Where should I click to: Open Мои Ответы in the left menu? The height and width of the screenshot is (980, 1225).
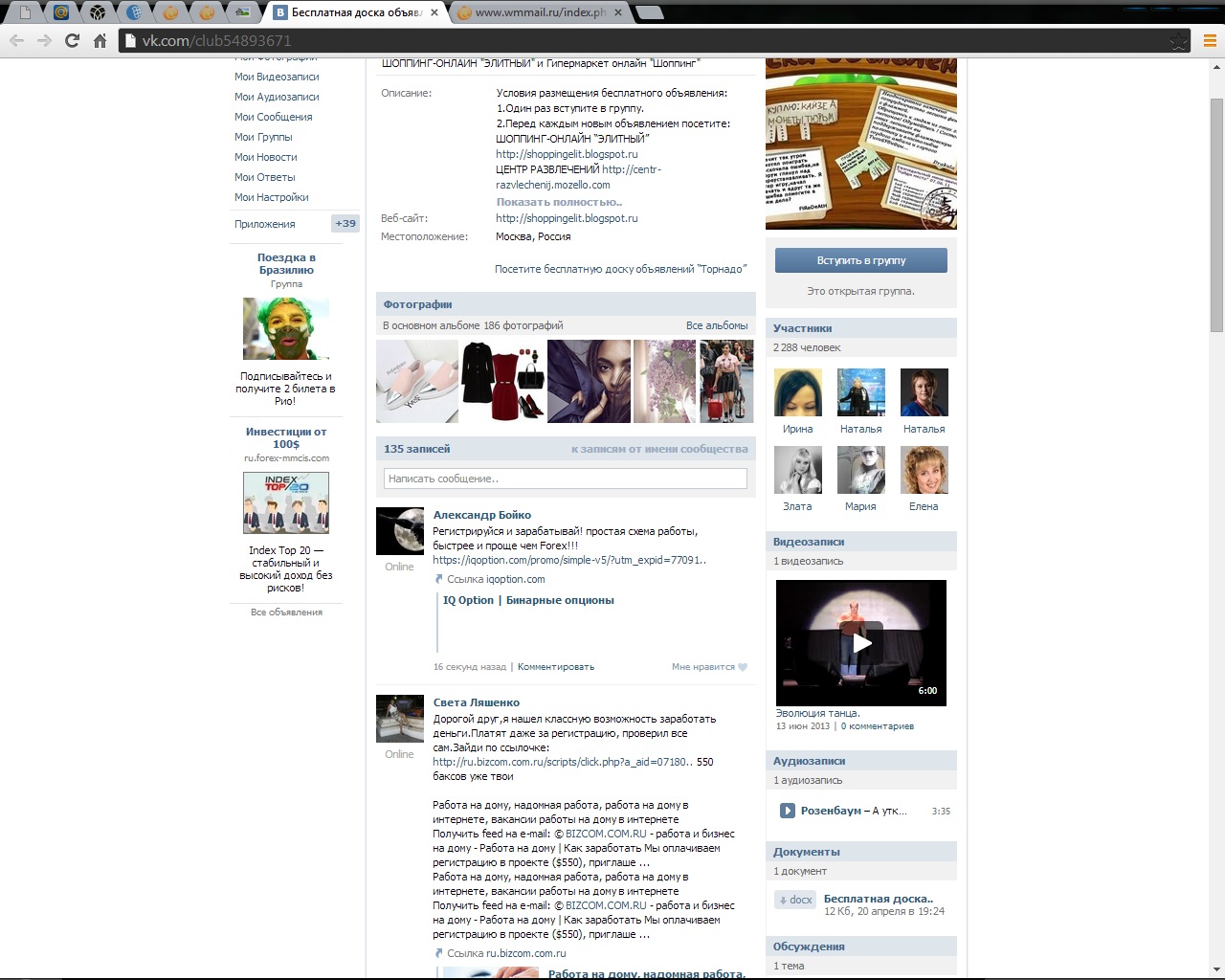point(265,177)
